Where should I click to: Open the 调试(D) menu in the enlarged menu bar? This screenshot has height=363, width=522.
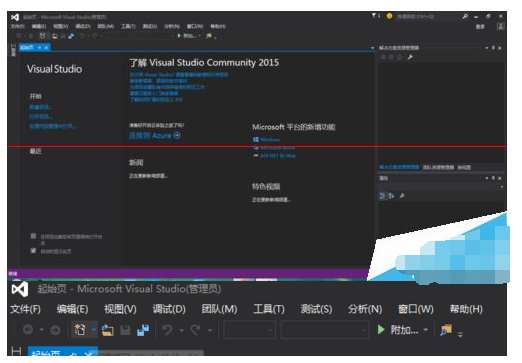coord(169,309)
